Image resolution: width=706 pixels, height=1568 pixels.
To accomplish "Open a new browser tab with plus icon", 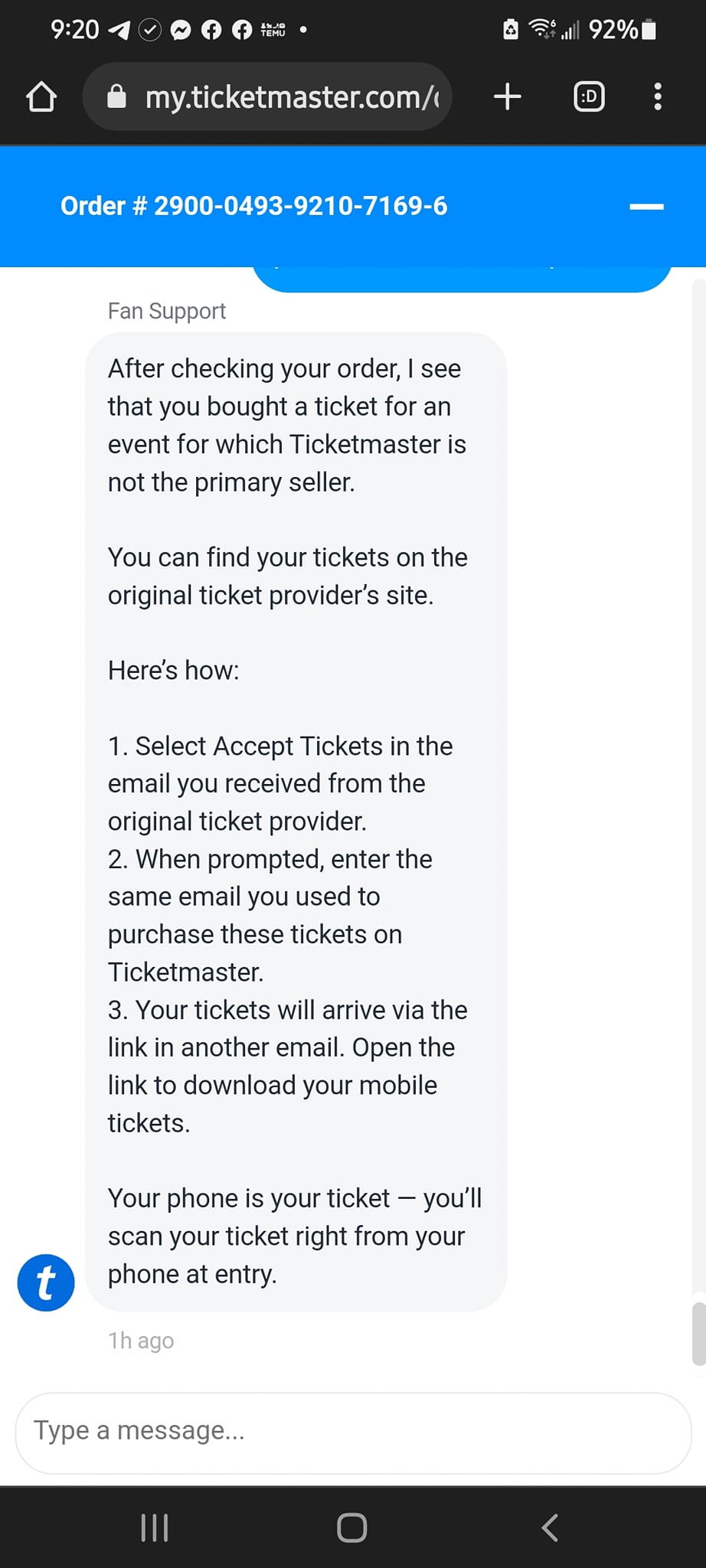I will (507, 96).
